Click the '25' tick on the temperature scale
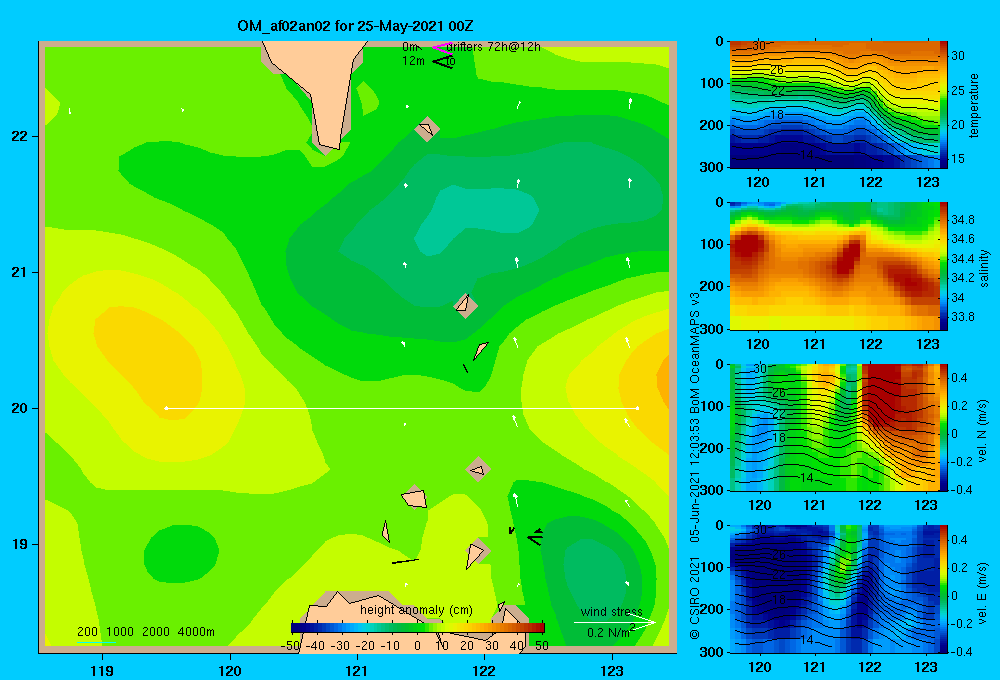This screenshot has width=1000, height=680. click(x=958, y=91)
